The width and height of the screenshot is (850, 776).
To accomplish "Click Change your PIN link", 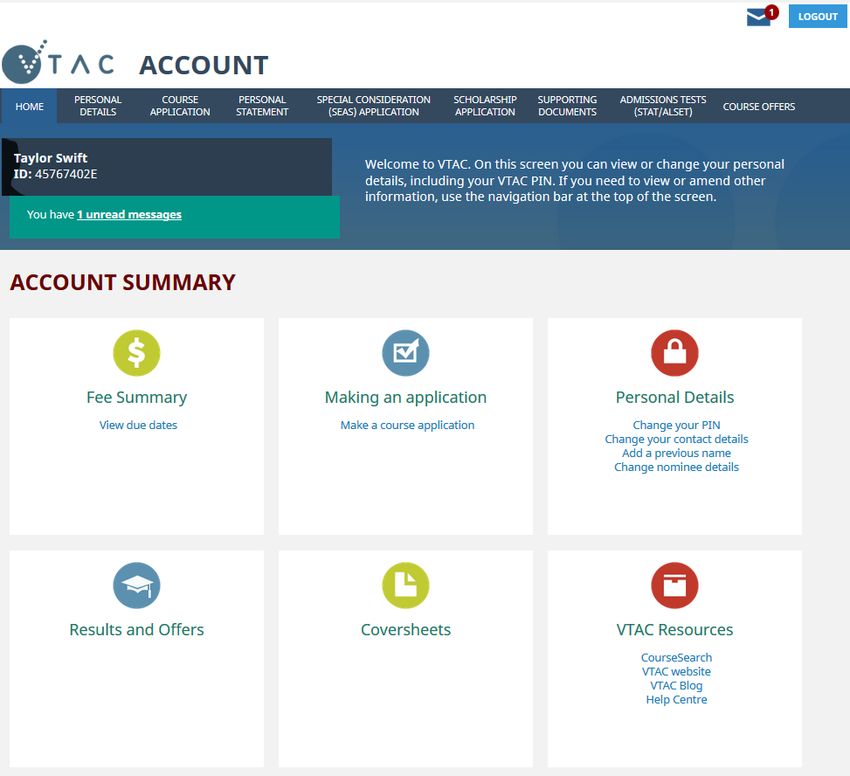I will 677,425.
